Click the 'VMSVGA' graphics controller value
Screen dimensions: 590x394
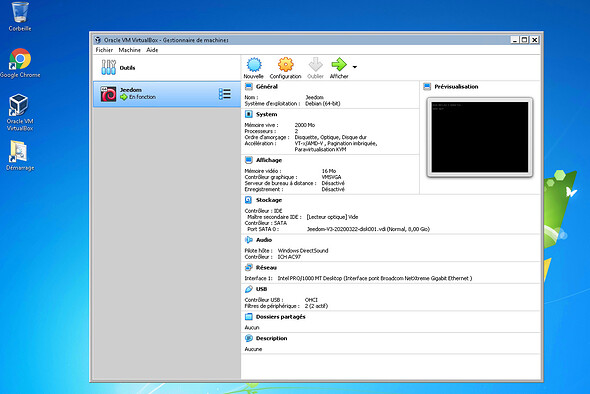(331, 177)
